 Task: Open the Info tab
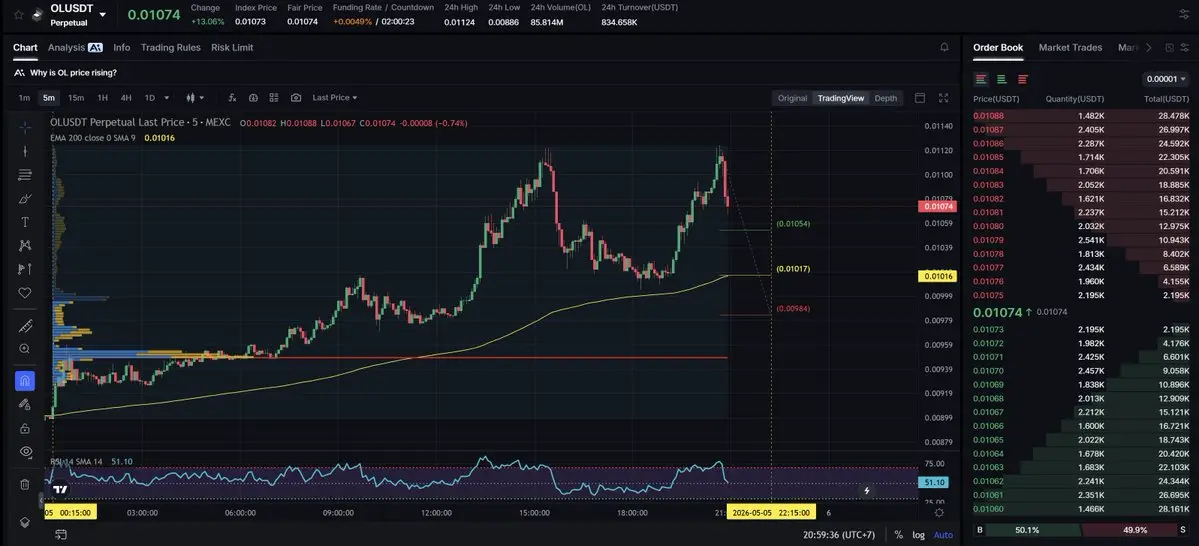coord(122,47)
